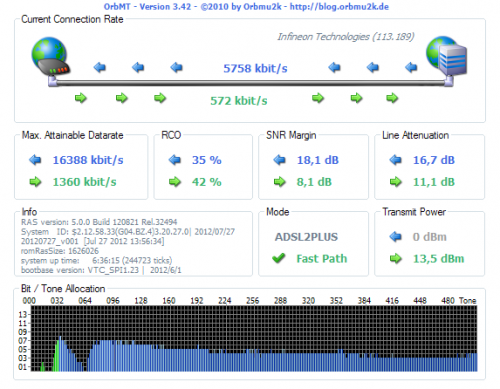Click the modem globe icon

[x=51, y=56]
